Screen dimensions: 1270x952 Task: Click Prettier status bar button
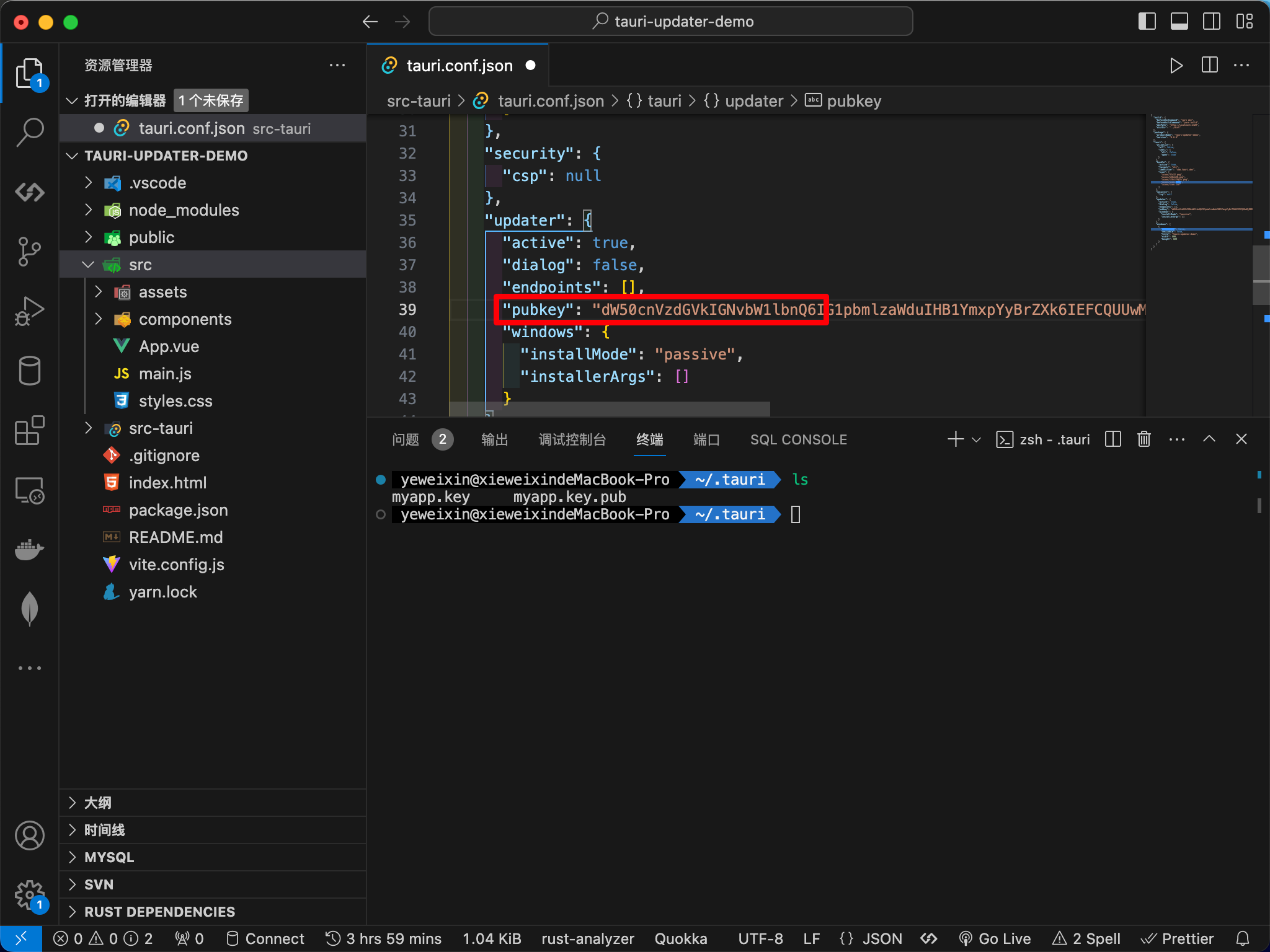(1177, 938)
